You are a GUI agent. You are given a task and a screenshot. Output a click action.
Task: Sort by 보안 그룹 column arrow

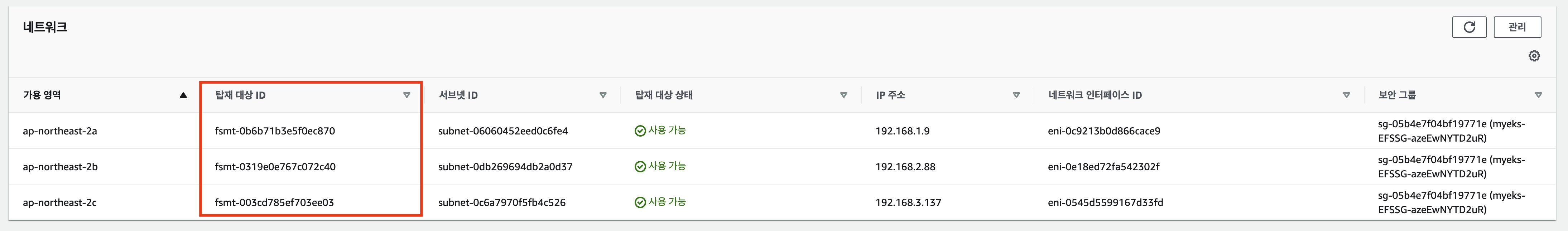[1538, 95]
